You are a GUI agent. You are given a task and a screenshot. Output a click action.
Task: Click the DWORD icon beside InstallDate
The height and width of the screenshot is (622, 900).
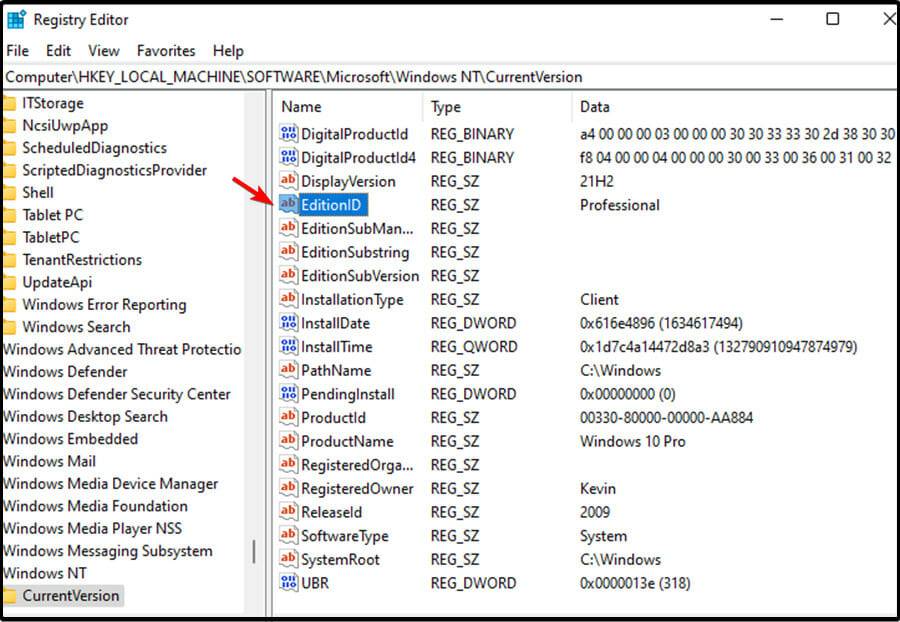(x=289, y=323)
